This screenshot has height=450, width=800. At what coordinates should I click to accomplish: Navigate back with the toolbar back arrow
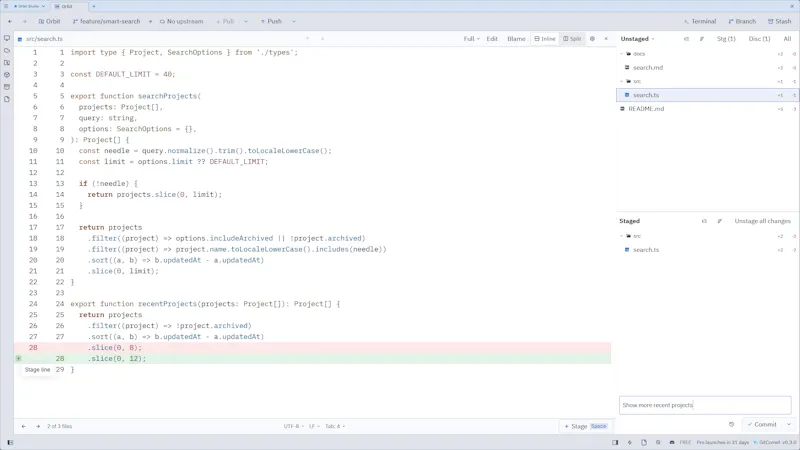point(10,21)
